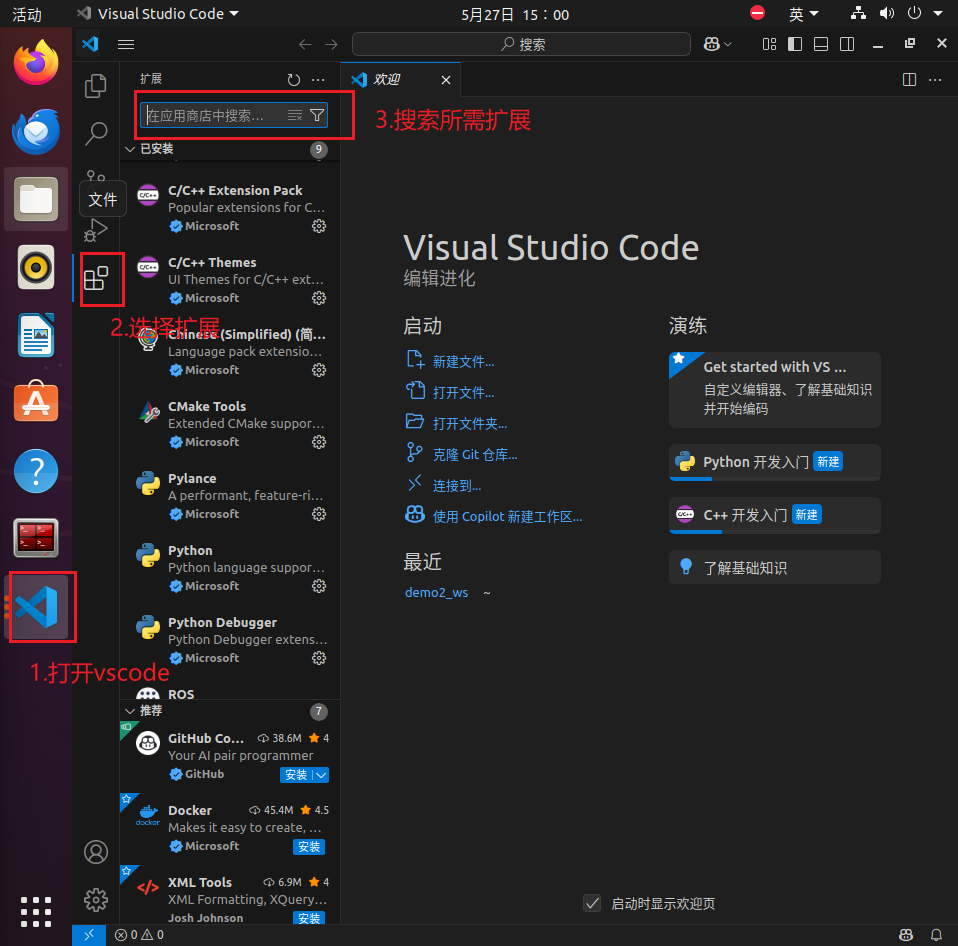Open the Manage gear in activity bar
This screenshot has height=946, width=958.
point(96,900)
